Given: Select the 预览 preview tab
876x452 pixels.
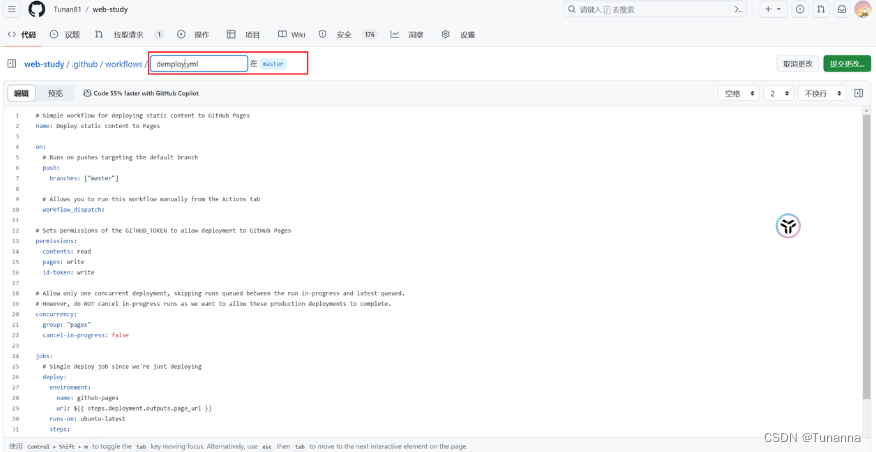Looking at the screenshot, I should pos(55,93).
